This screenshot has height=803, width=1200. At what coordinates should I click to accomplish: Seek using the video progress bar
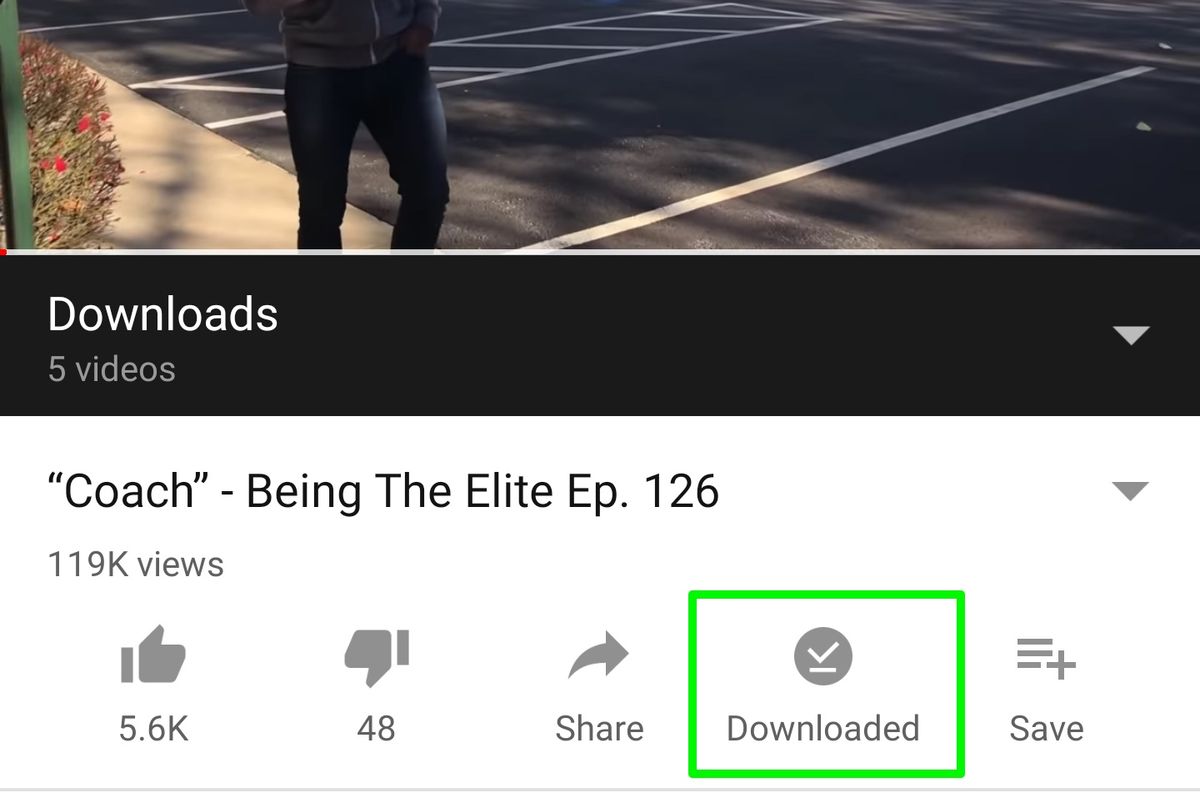600,252
